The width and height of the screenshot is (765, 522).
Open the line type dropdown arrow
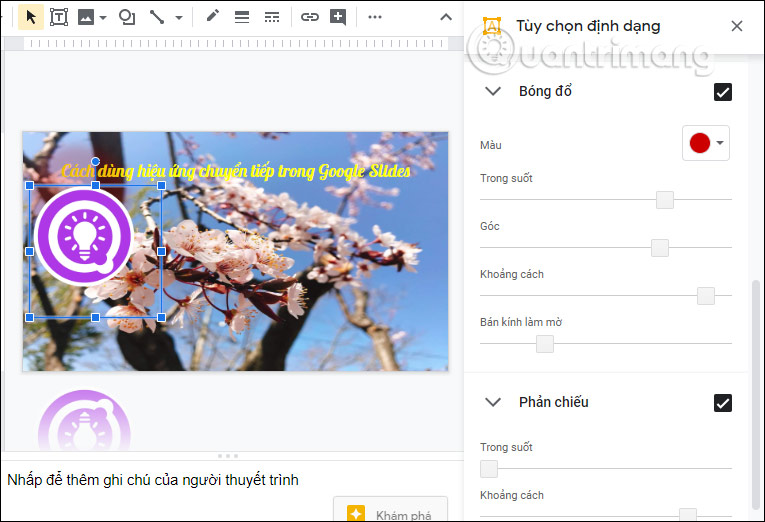point(179,18)
